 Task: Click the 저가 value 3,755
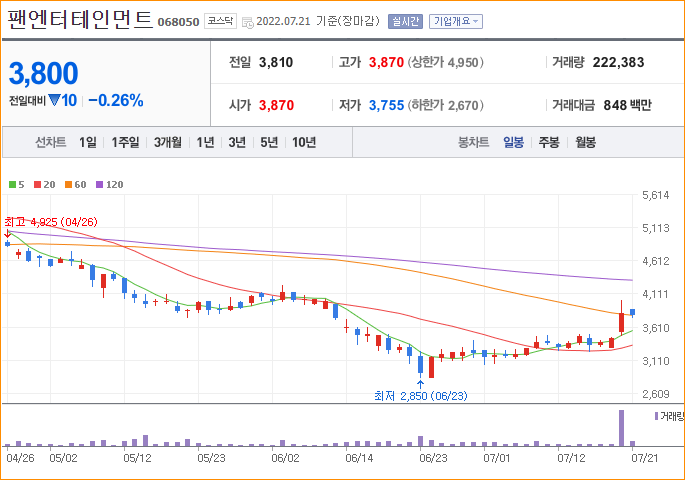(x=387, y=105)
